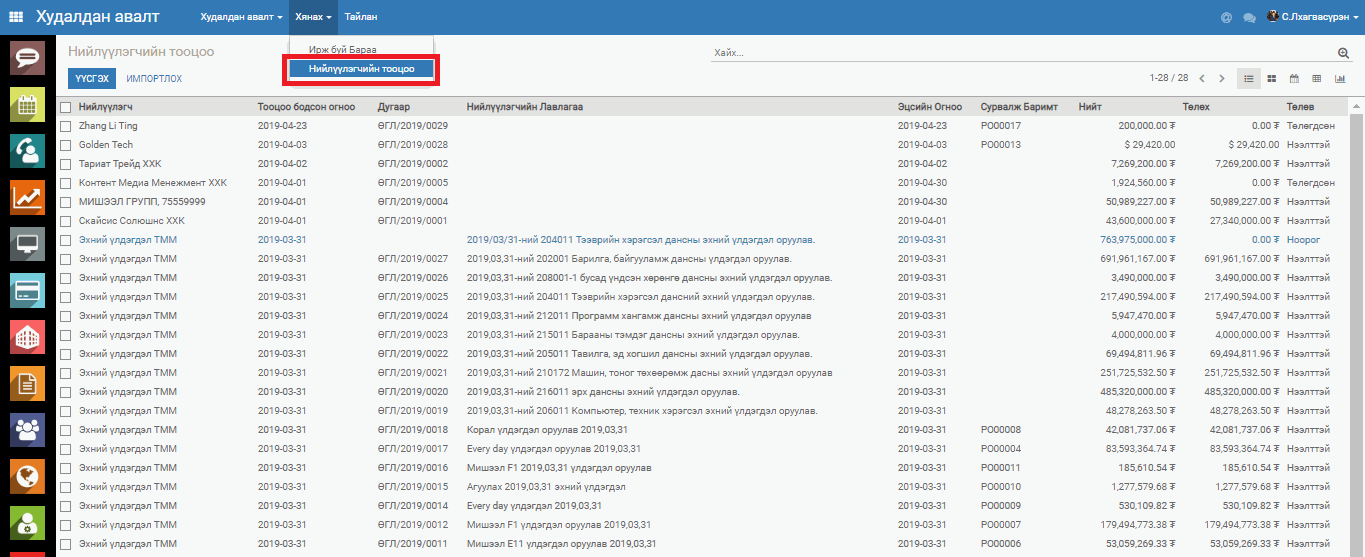This screenshot has height=557, width=1365.
Task: Click the advanced search magnifier icon
Action: tap(1343, 53)
